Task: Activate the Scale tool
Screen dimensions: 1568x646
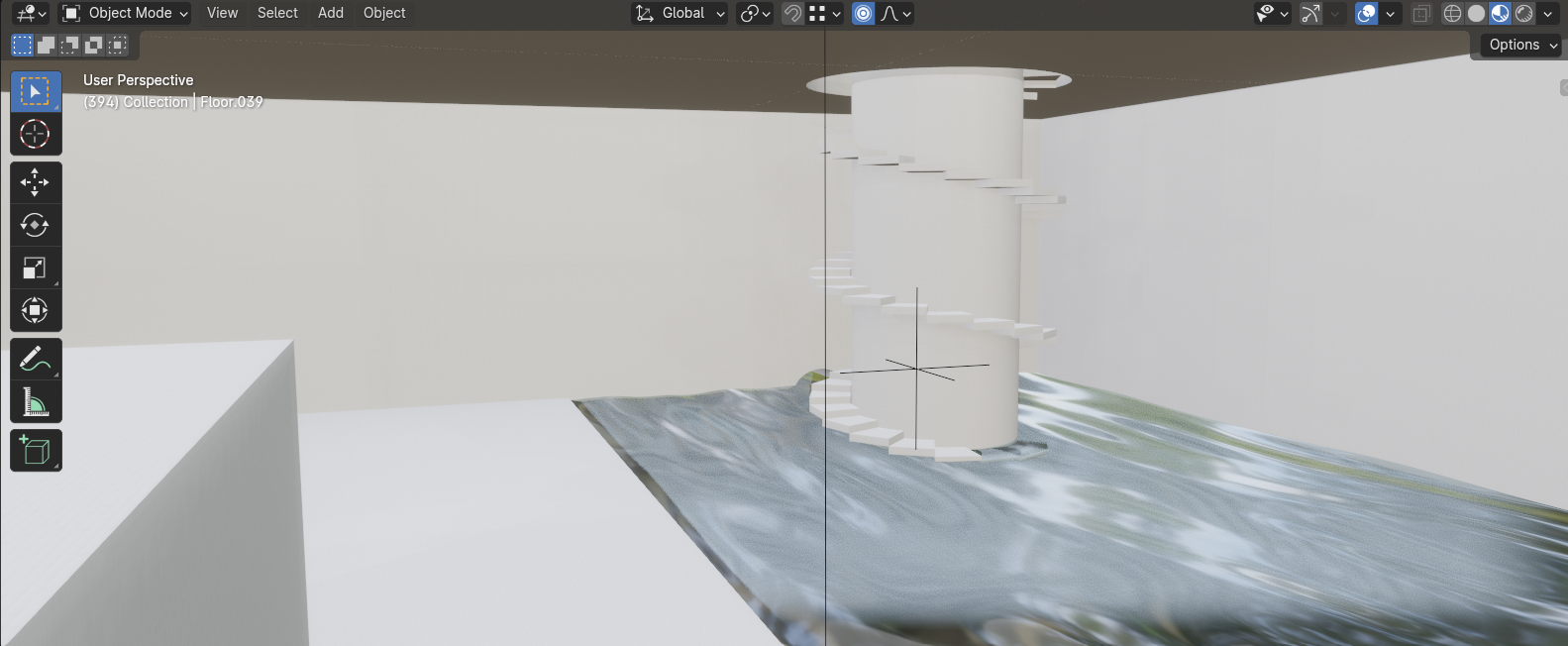Action: (x=36, y=268)
